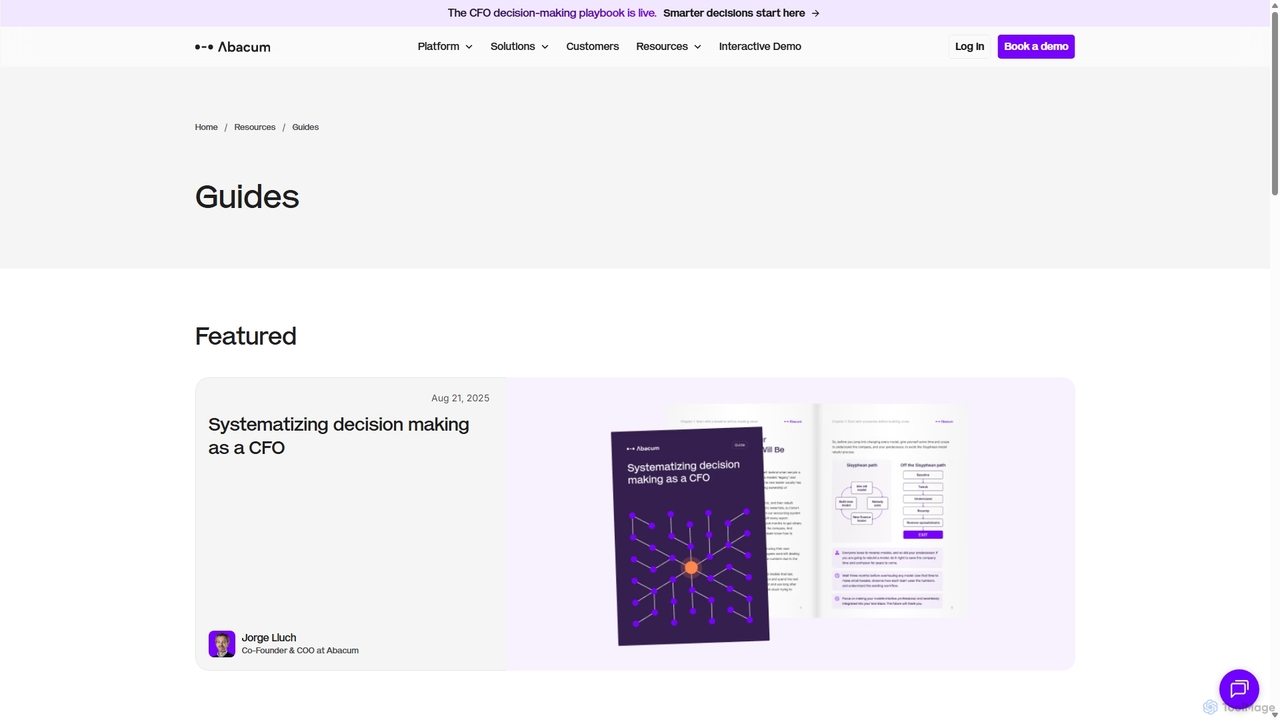Click the arrow after 'Smarter decisions start here'
This screenshot has width=1280, height=720.
click(816, 13)
